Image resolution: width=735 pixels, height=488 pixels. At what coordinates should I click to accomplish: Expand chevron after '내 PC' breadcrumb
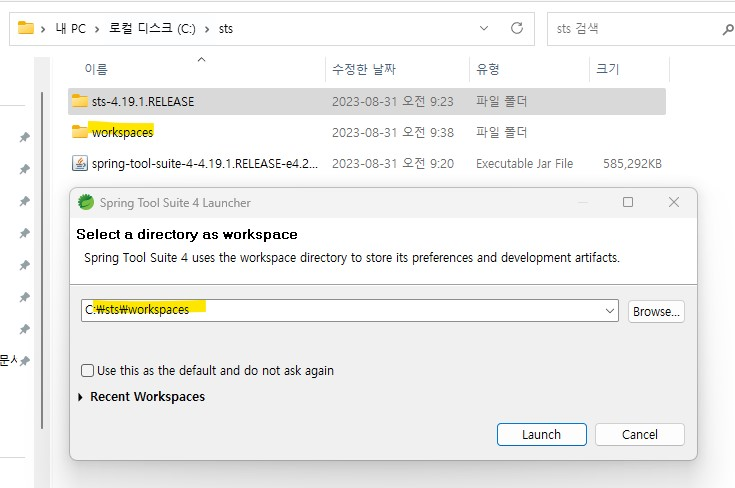[x=97, y=29]
